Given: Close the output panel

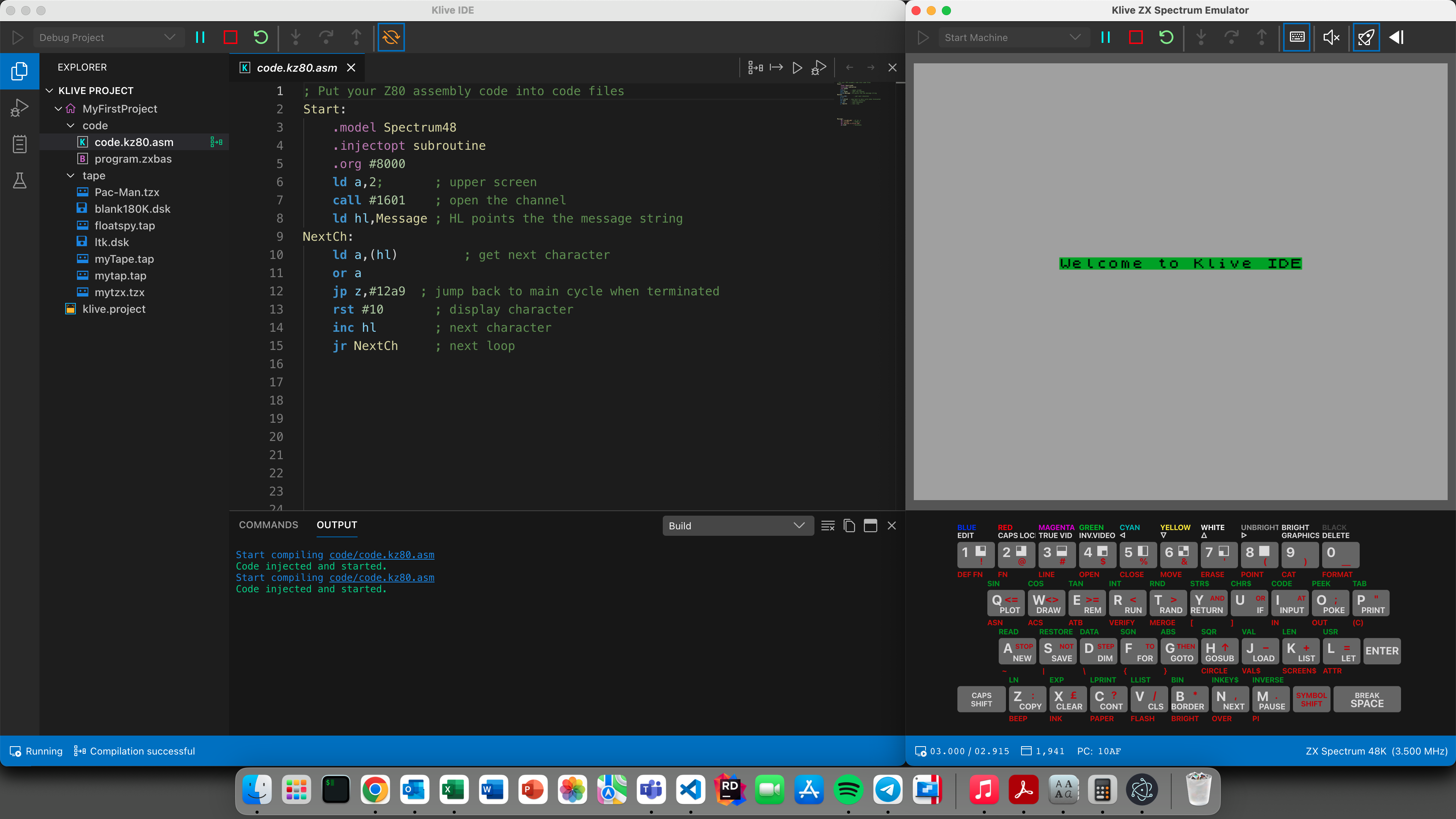Looking at the screenshot, I should (x=892, y=526).
